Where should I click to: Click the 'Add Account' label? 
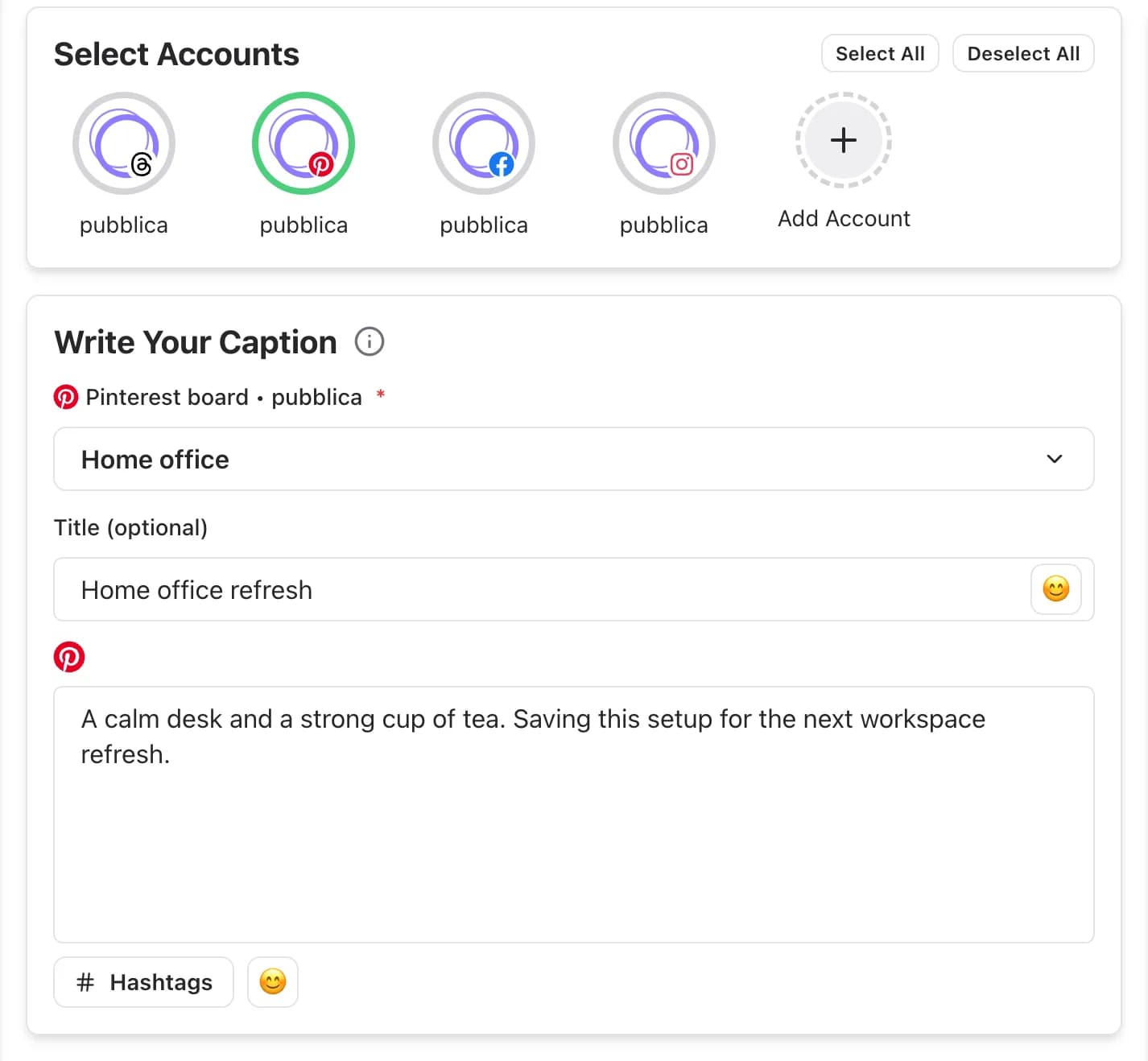[844, 219]
